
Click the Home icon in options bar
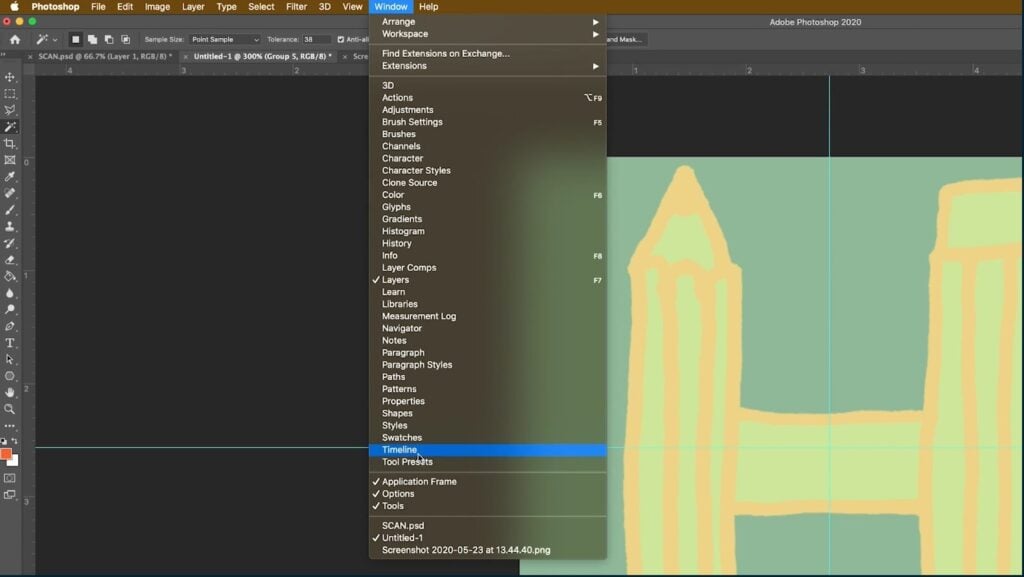click(x=14, y=40)
